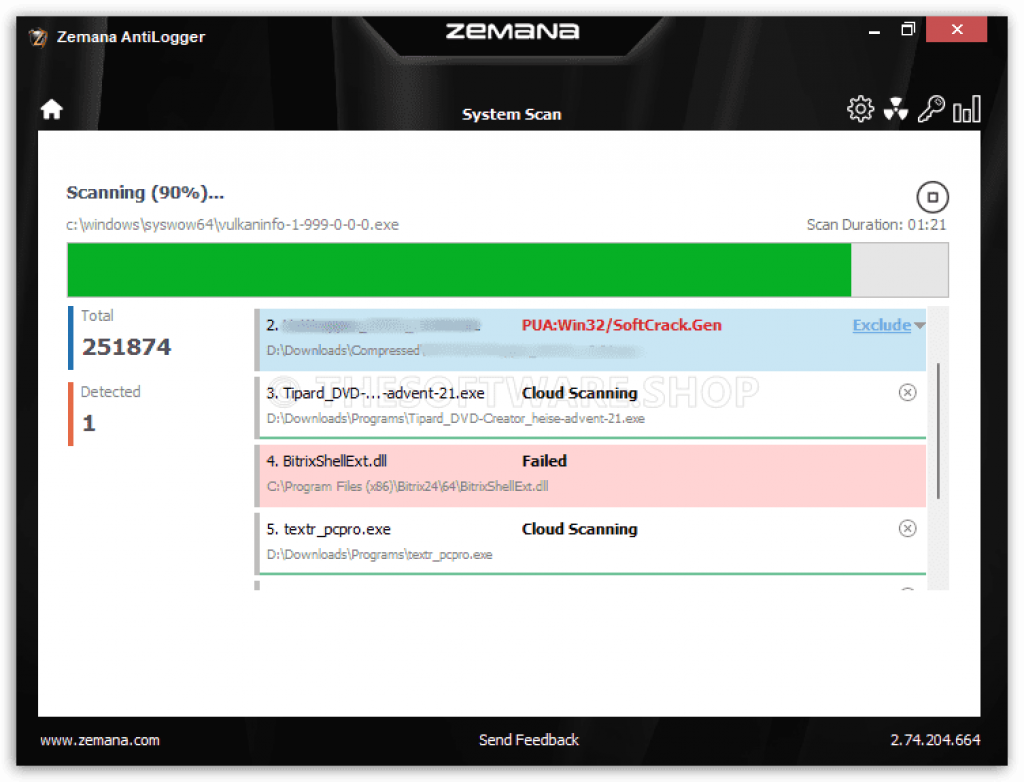Stop the running system scan
This screenshot has width=1024, height=782.
click(x=932, y=197)
